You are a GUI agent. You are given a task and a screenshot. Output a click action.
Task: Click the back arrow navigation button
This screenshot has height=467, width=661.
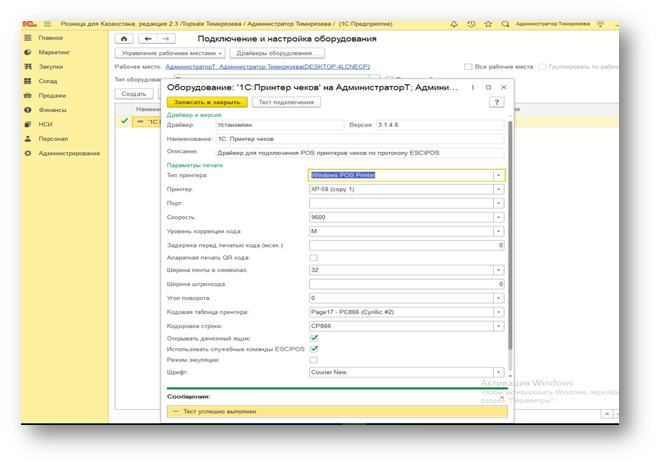[147, 39]
